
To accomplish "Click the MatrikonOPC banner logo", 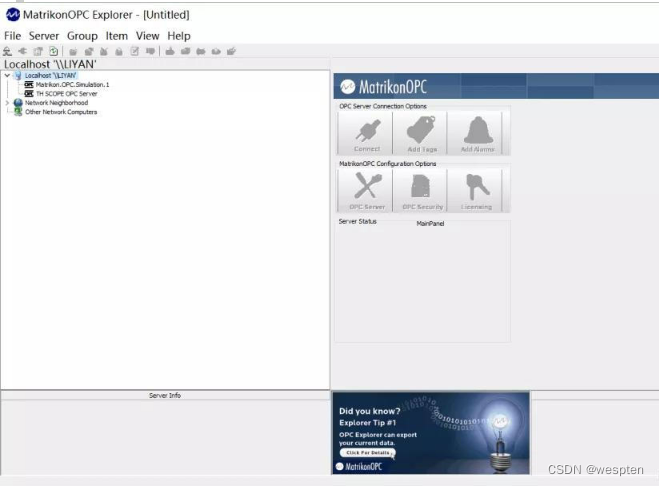I will (x=383, y=87).
